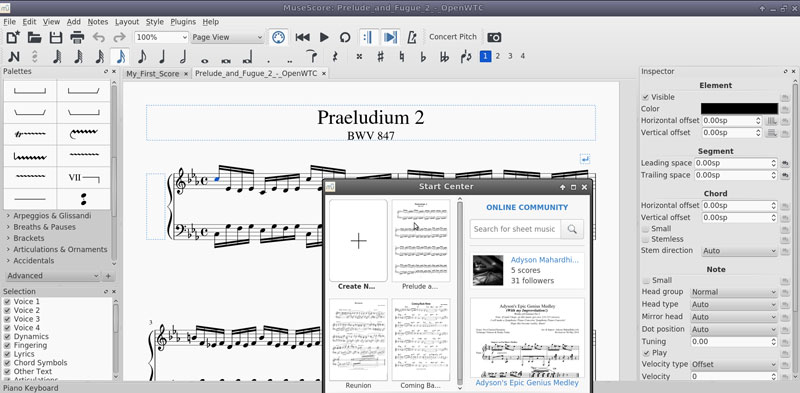Open the Style menu

[x=155, y=22]
